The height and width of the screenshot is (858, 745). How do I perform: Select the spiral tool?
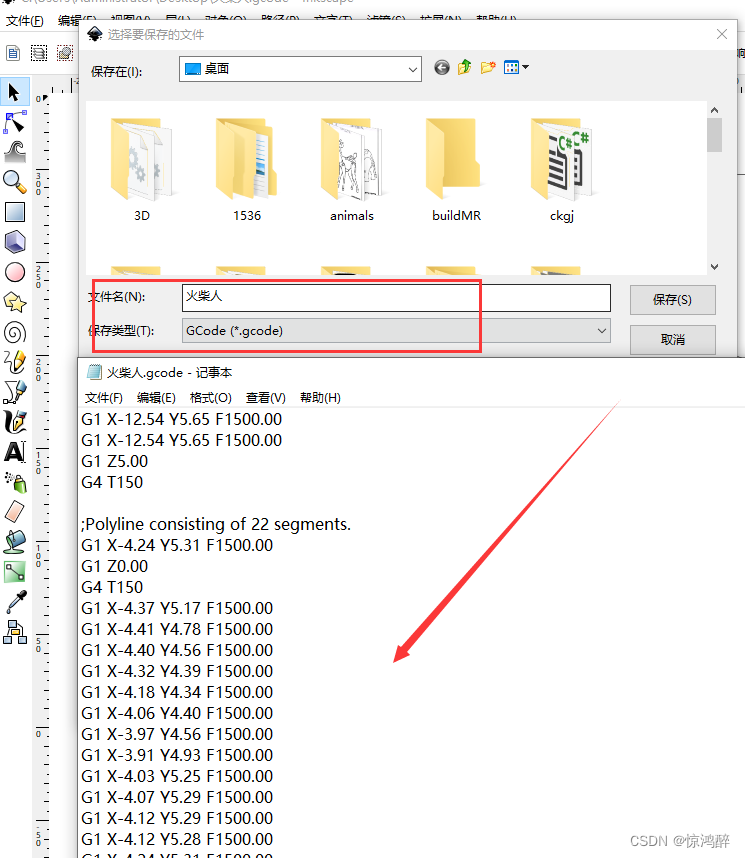point(15,332)
